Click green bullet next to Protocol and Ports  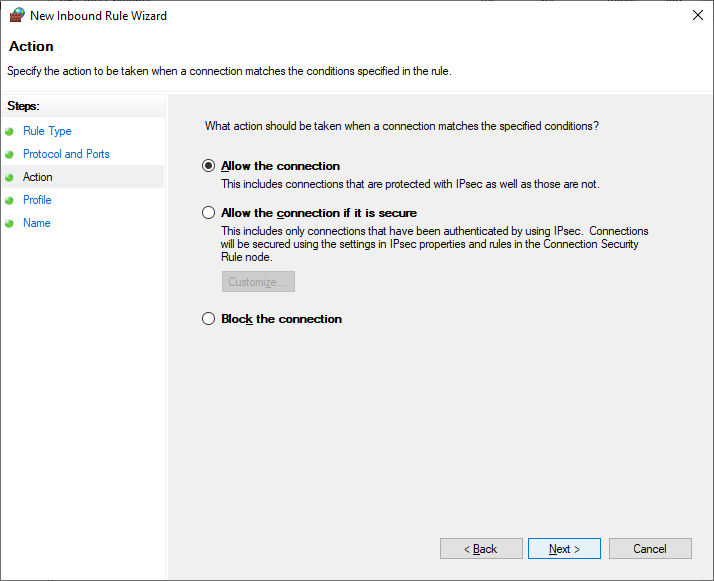pos(9,154)
